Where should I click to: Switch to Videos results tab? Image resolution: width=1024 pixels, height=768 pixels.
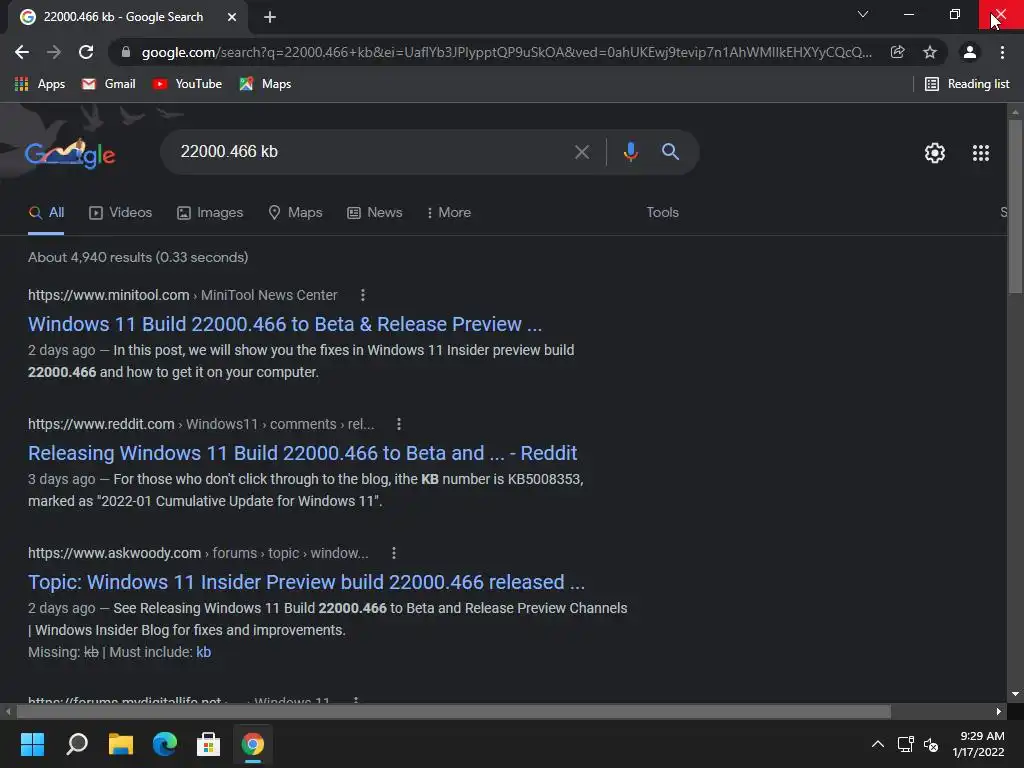point(120,212)
